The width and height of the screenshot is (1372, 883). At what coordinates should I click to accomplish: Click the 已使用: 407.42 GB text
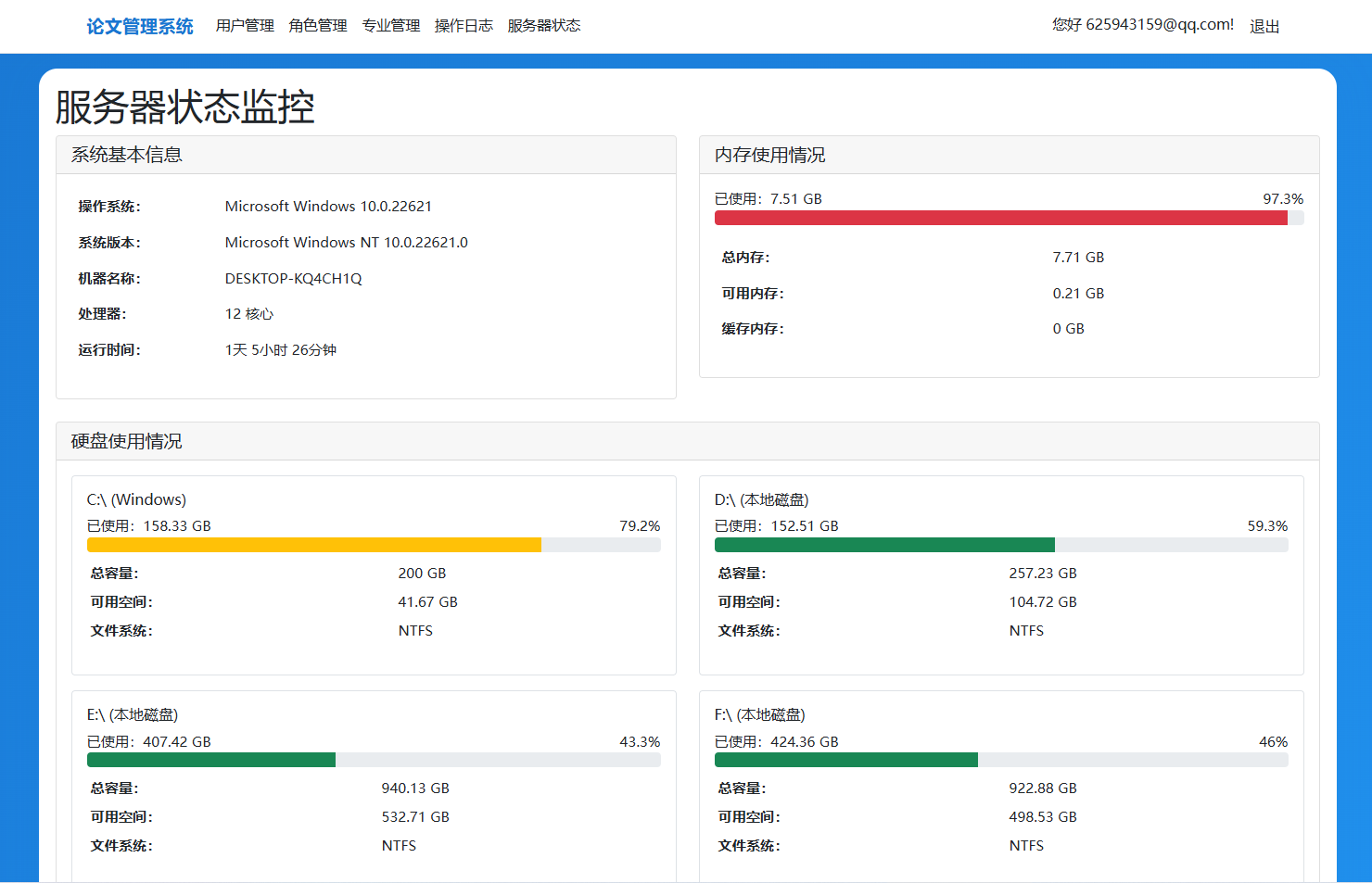(x=149, y=742)
